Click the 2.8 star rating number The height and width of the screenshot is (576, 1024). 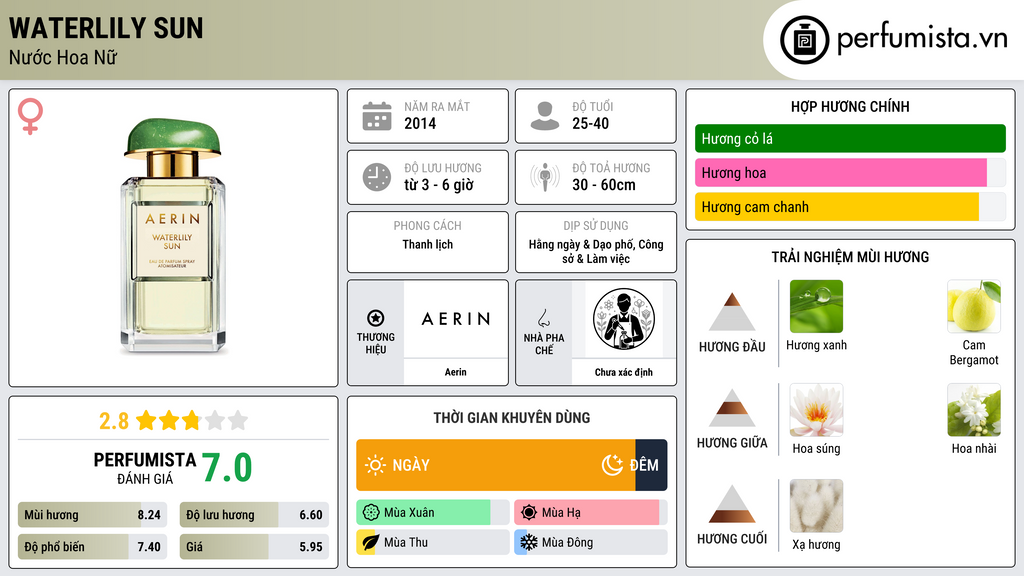click(114, 421)
